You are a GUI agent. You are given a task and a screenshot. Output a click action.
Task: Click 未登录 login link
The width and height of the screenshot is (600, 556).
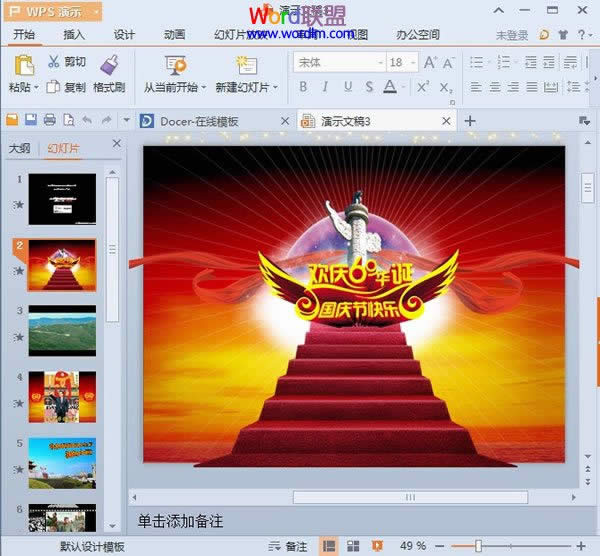(x=512, y=35)
